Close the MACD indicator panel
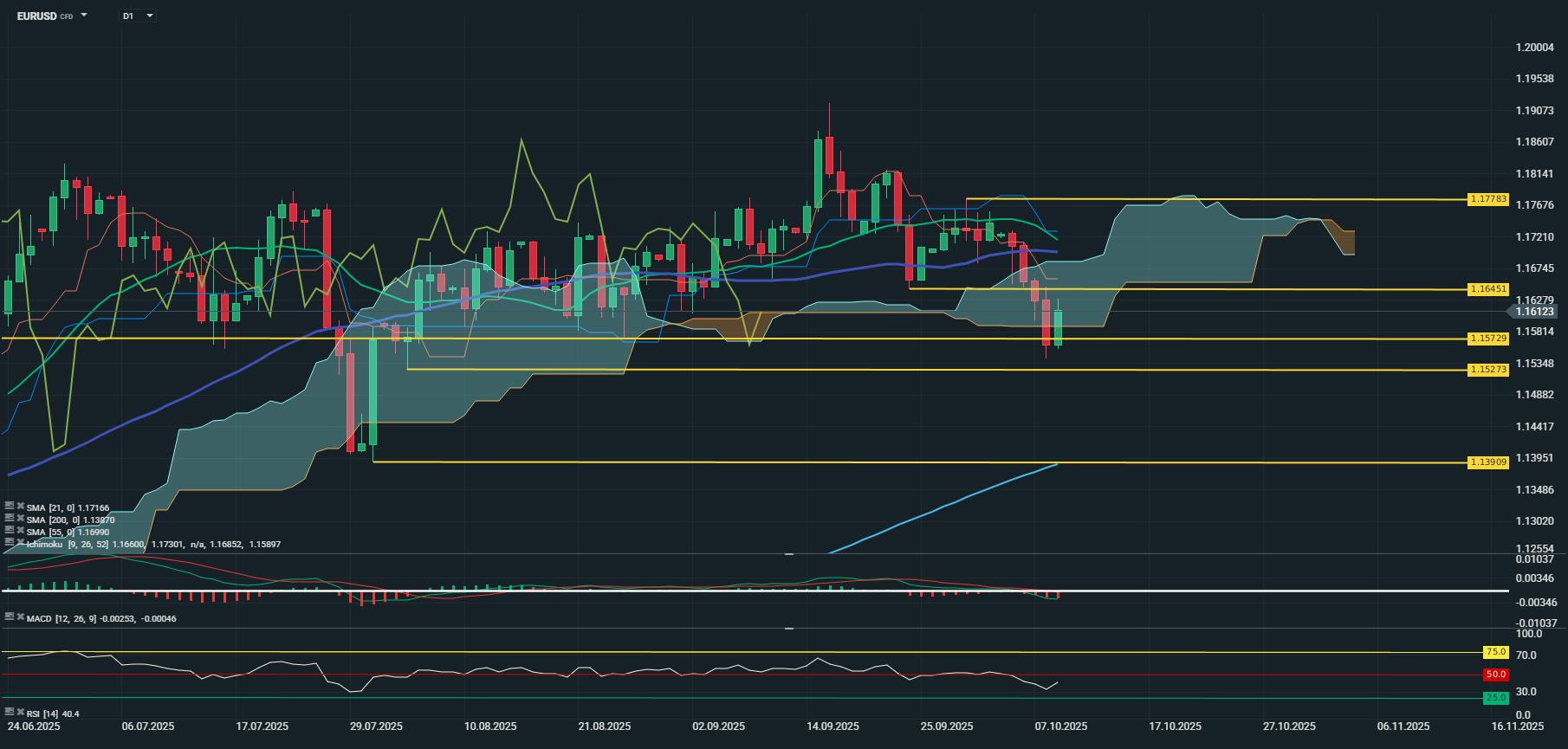The image size is (1568, 749). click(x=20, y=617)
